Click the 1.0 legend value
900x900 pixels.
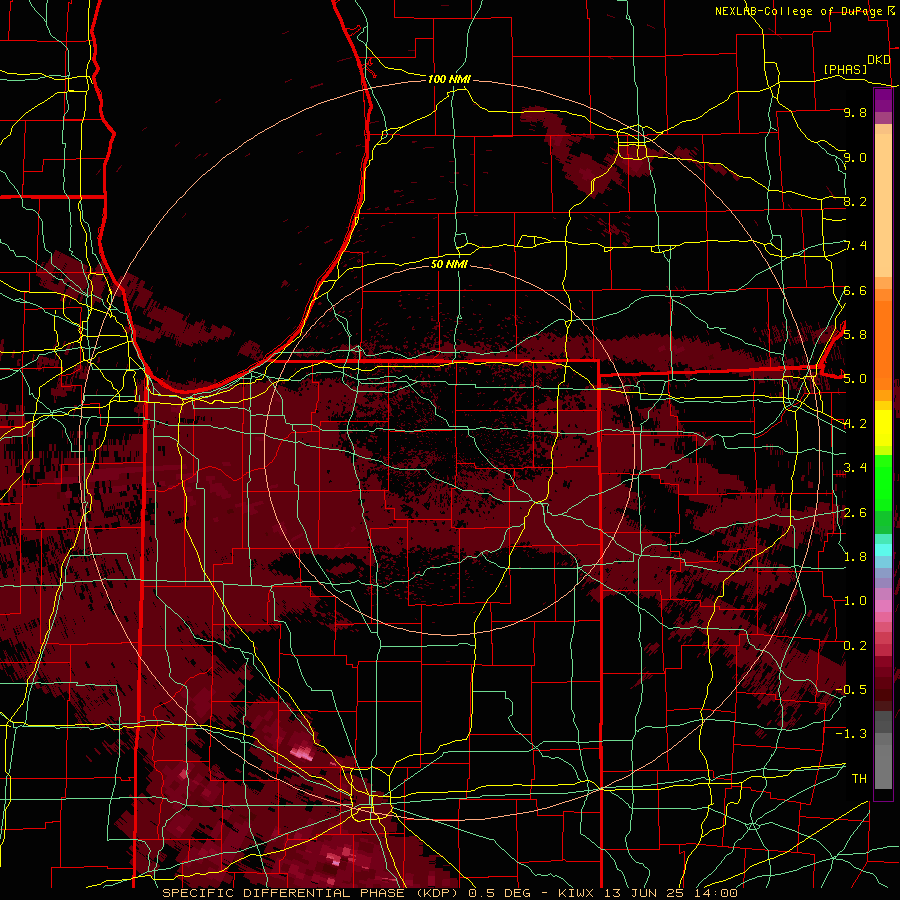(x=855, y=600)
